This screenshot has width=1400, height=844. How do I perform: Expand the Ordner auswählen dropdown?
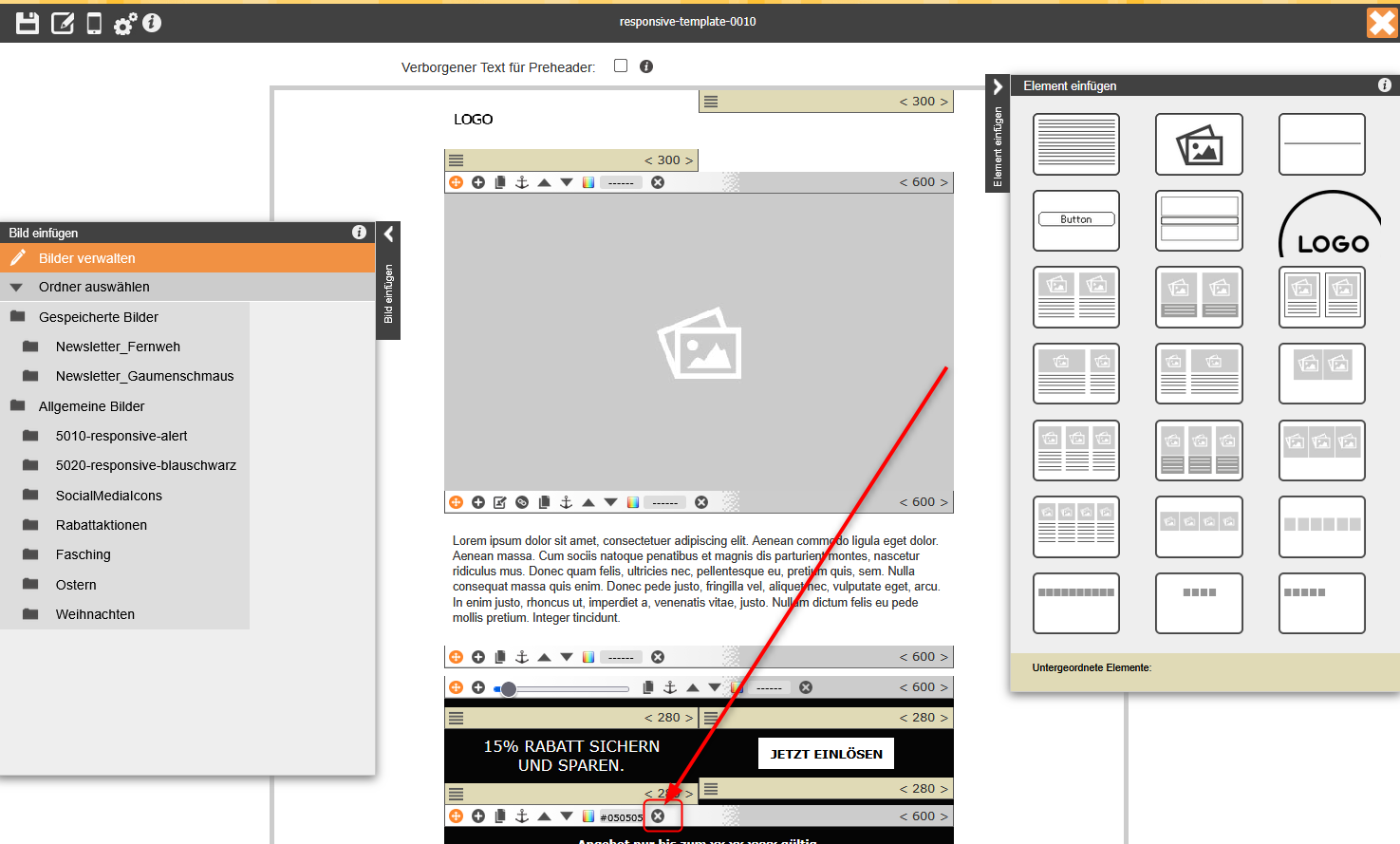pos(16,287)
